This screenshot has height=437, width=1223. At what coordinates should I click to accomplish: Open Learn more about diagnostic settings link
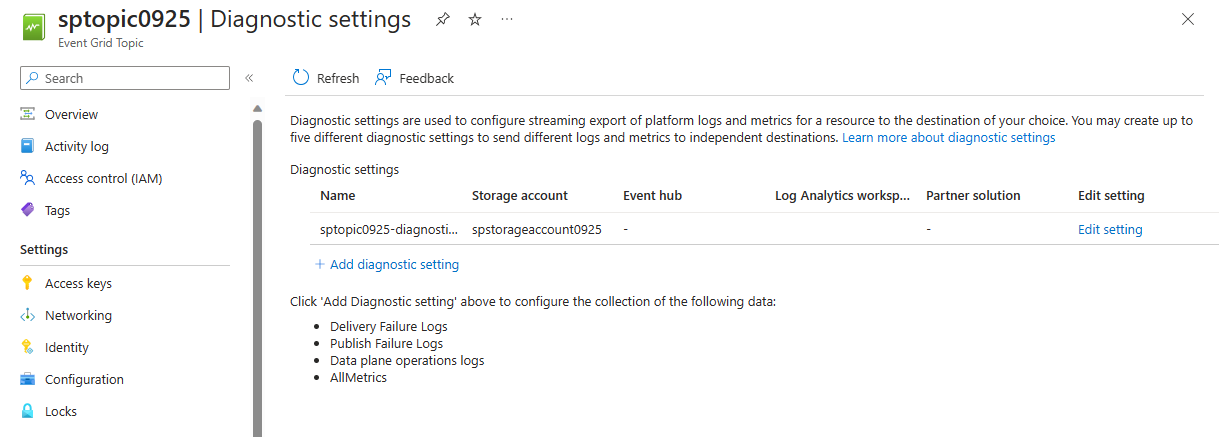click(948, 137)
